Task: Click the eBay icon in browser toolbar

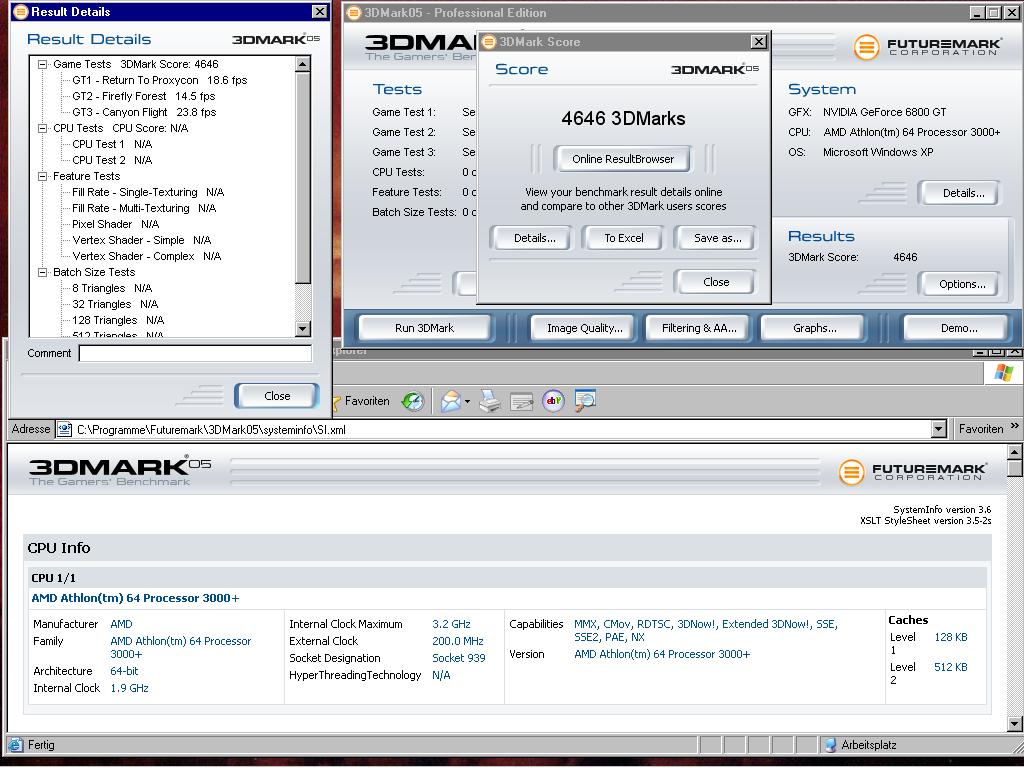Action: pyautogui.click(x=553, y=401)
